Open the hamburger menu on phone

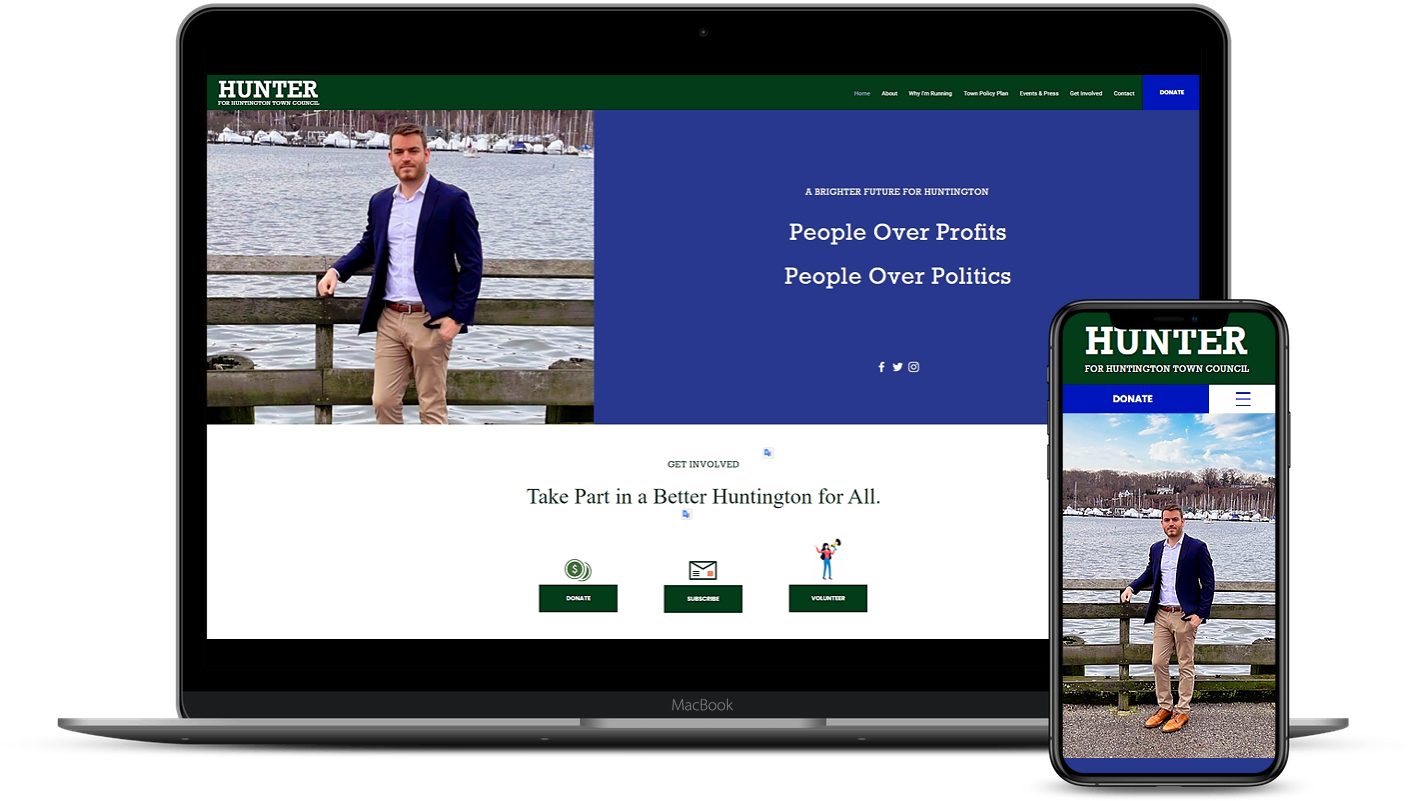[1243, 399]
